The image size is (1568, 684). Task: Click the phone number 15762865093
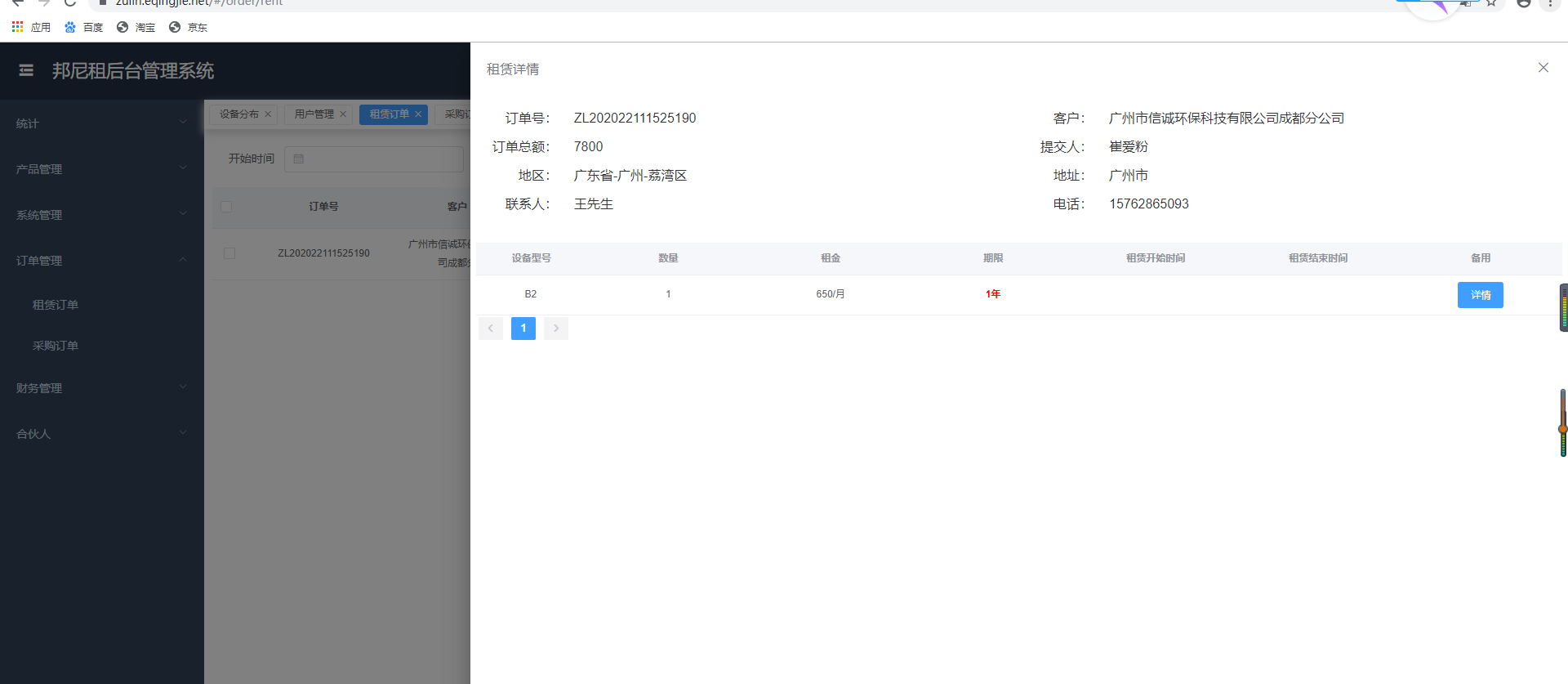(x=1148, y=204)
